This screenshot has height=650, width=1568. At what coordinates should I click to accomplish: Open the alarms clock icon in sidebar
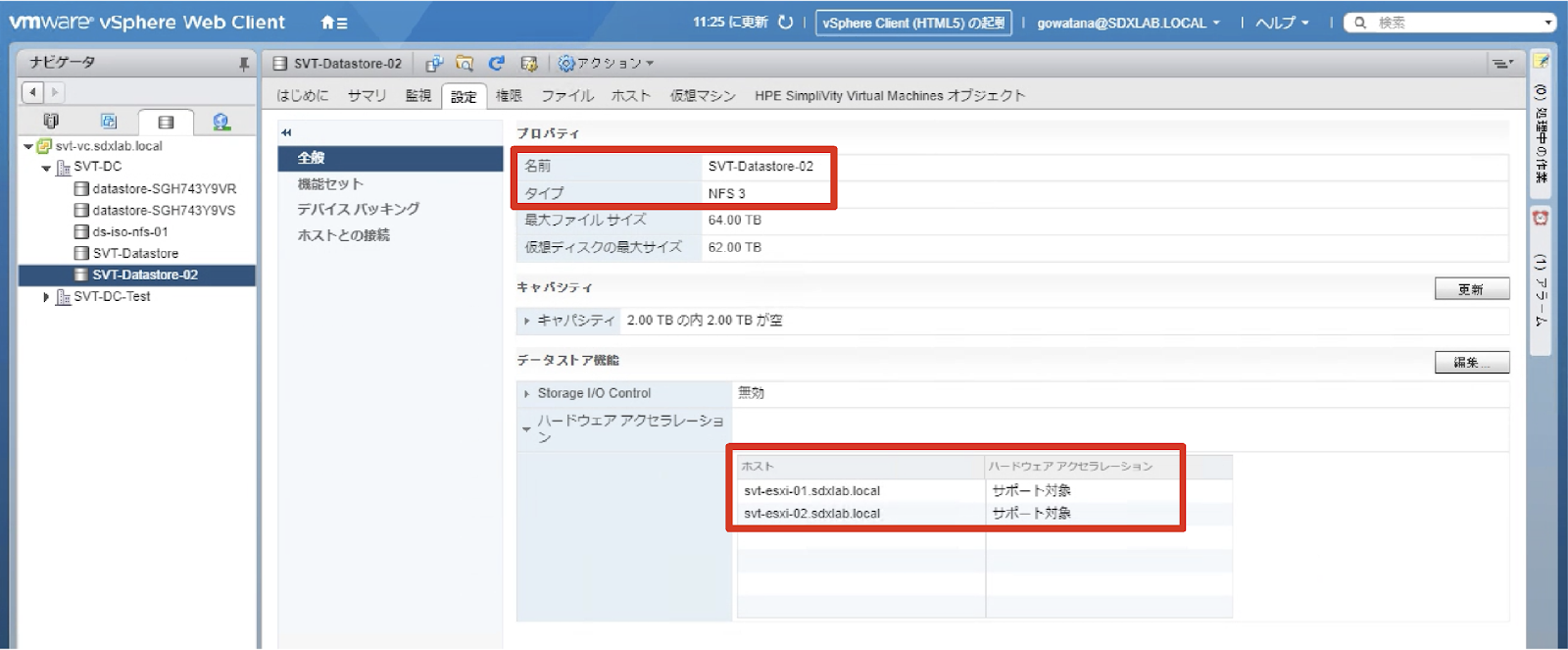click(1541, 218)
